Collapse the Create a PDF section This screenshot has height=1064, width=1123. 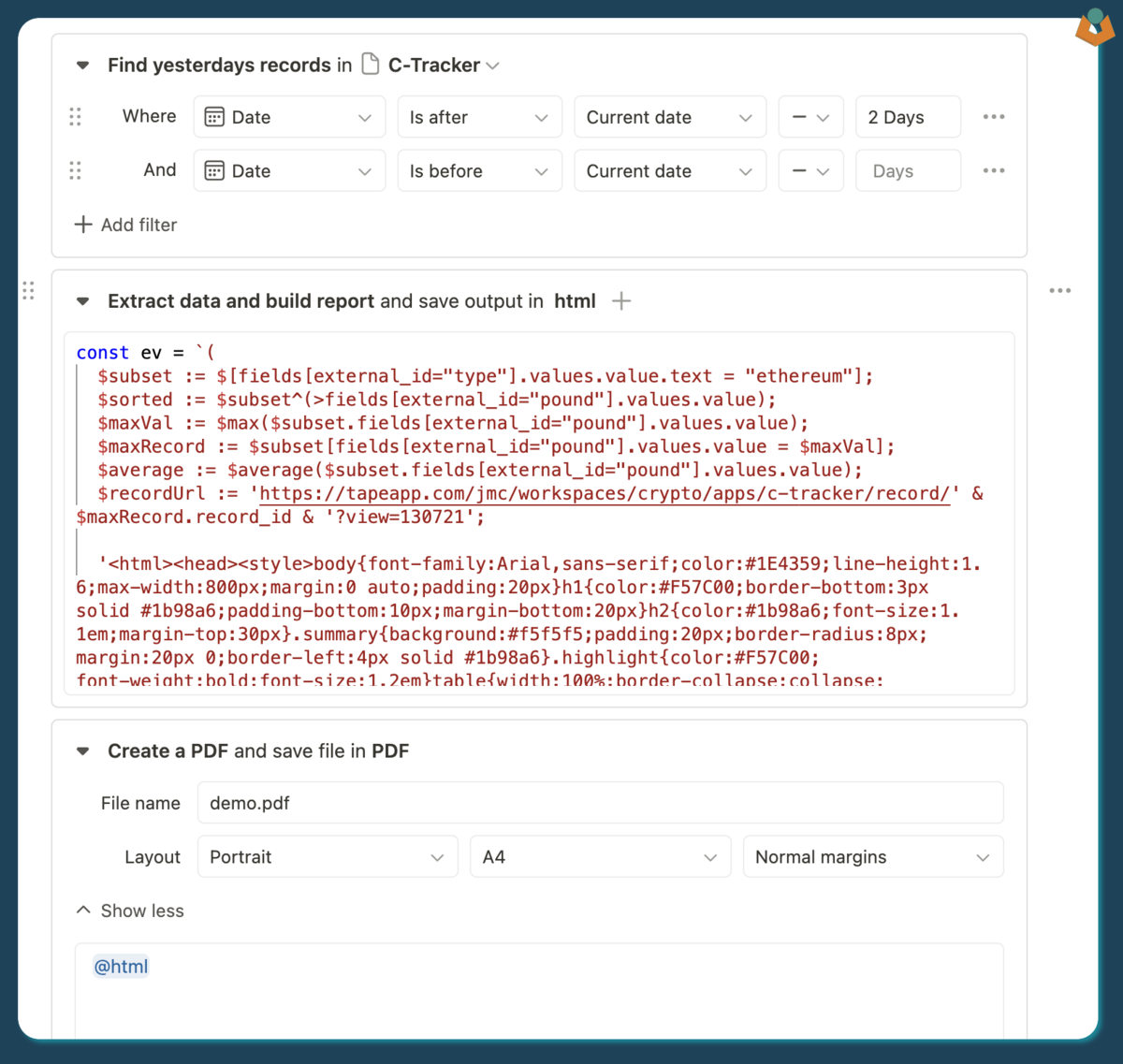point(83,751)
